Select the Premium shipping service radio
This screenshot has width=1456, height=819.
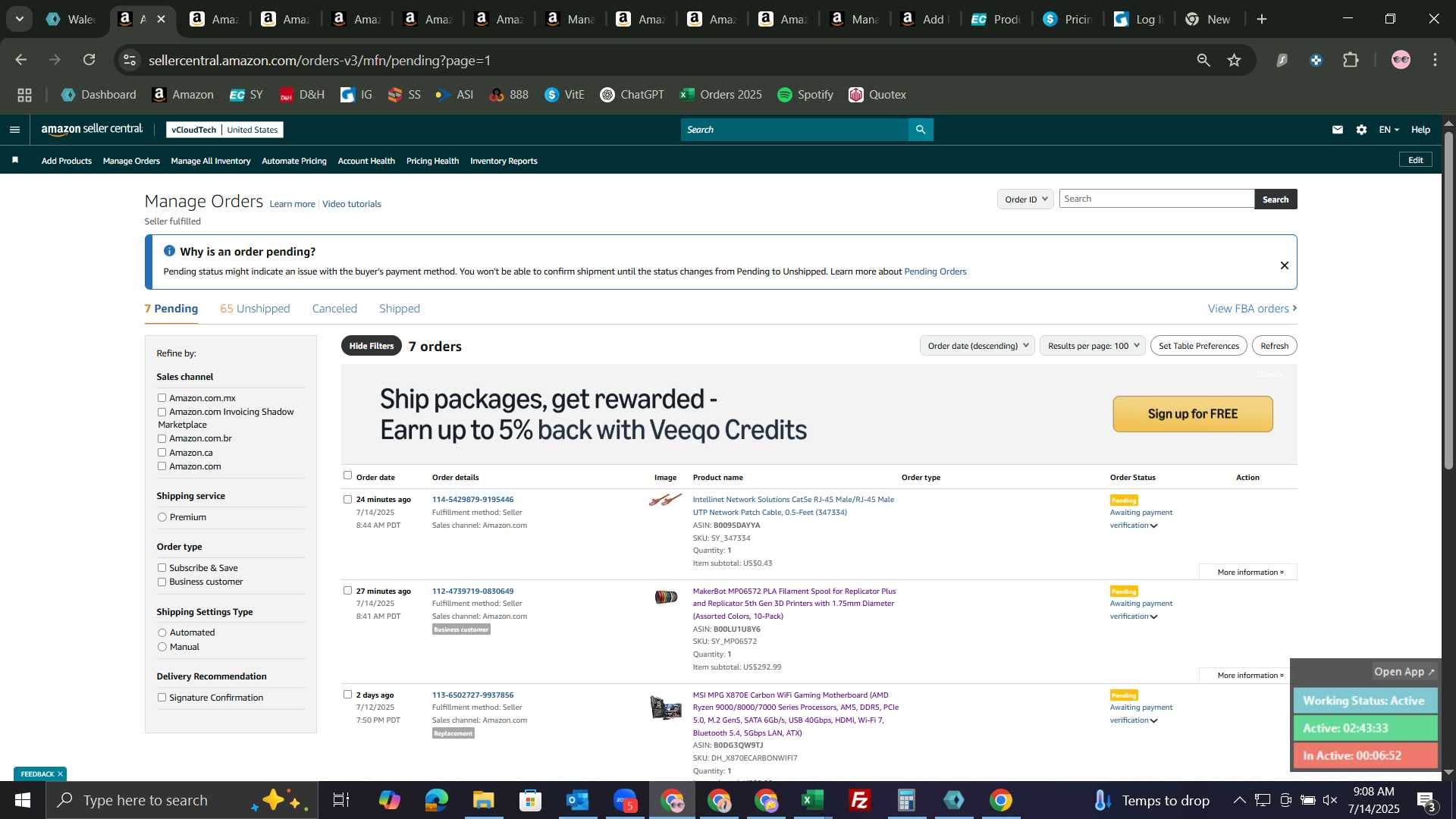[x=162, y=517]
